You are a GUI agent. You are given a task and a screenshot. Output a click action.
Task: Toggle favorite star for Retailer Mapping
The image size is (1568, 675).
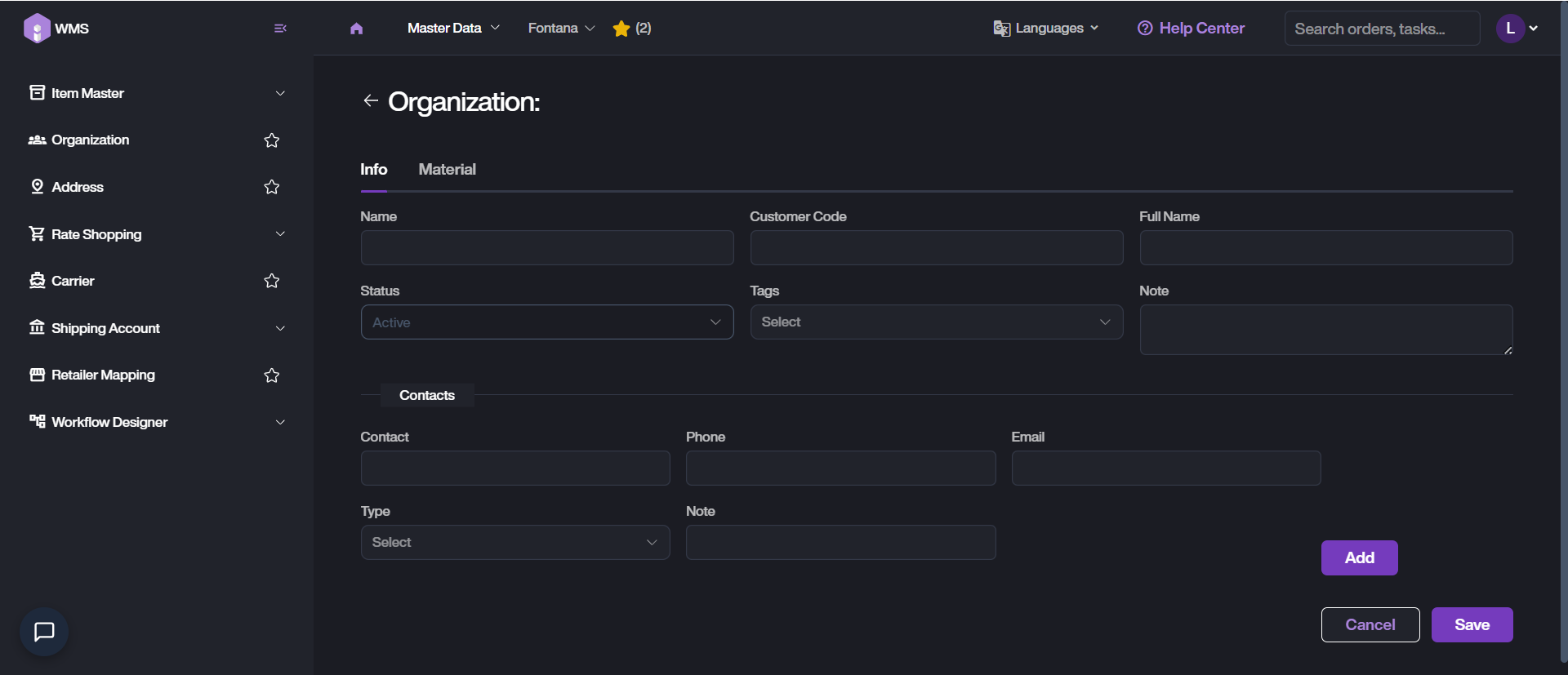pyautogui.click(x=272, y=375)
